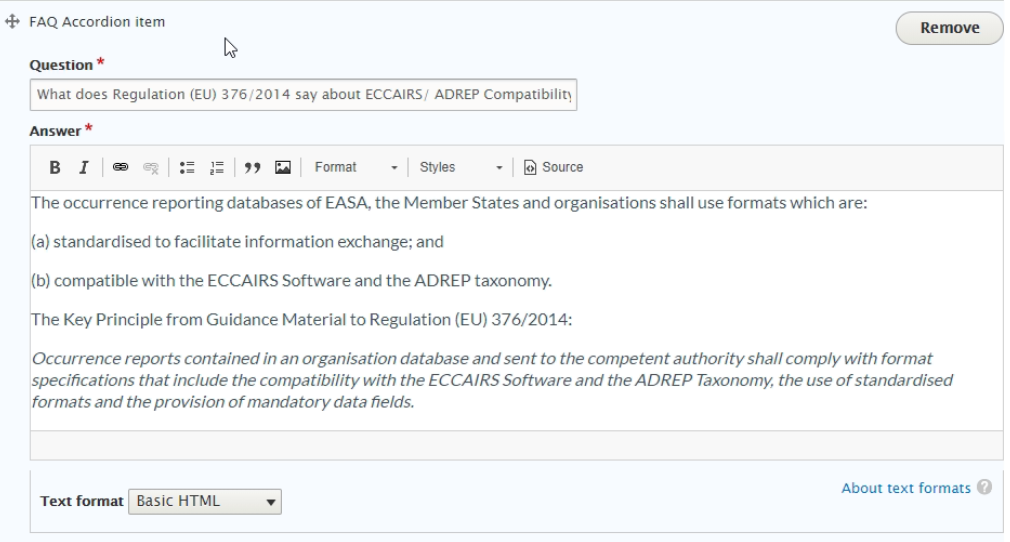This screenshot has height=542, width=1010.
Task: Insert an image via the toolbar icon
Action: (x=283, y=168)
